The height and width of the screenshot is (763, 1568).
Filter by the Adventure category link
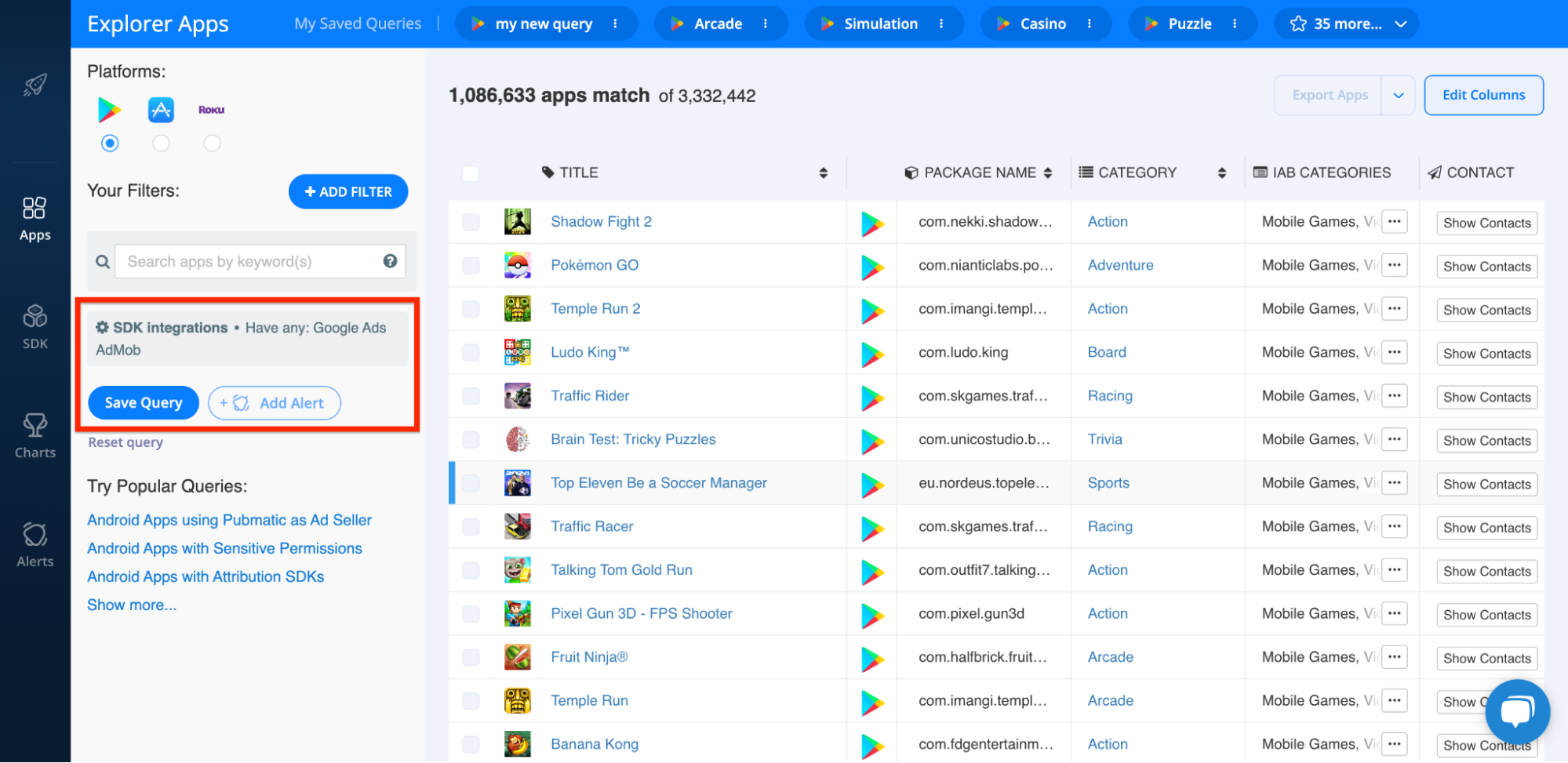click(1120, 266)
